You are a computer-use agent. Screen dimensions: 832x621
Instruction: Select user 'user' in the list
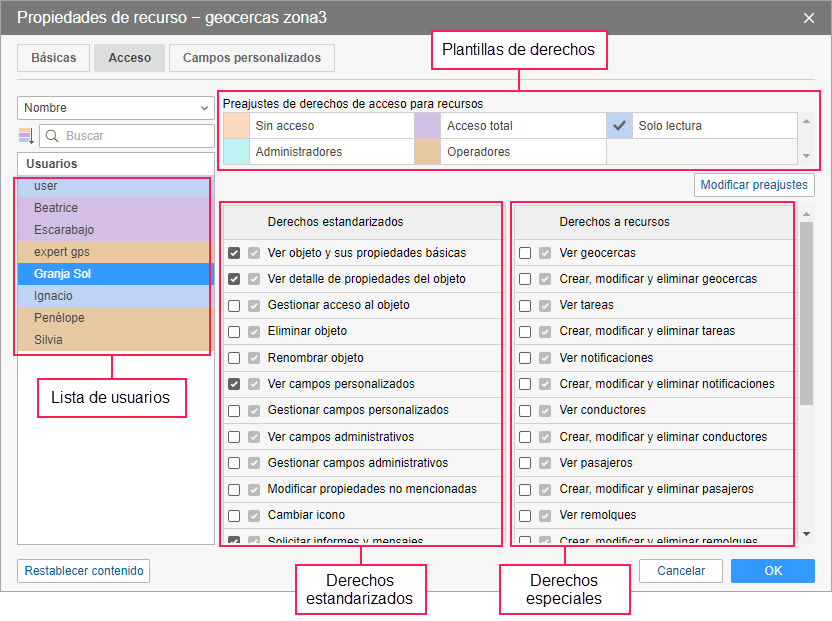click(x=114, y=186)
